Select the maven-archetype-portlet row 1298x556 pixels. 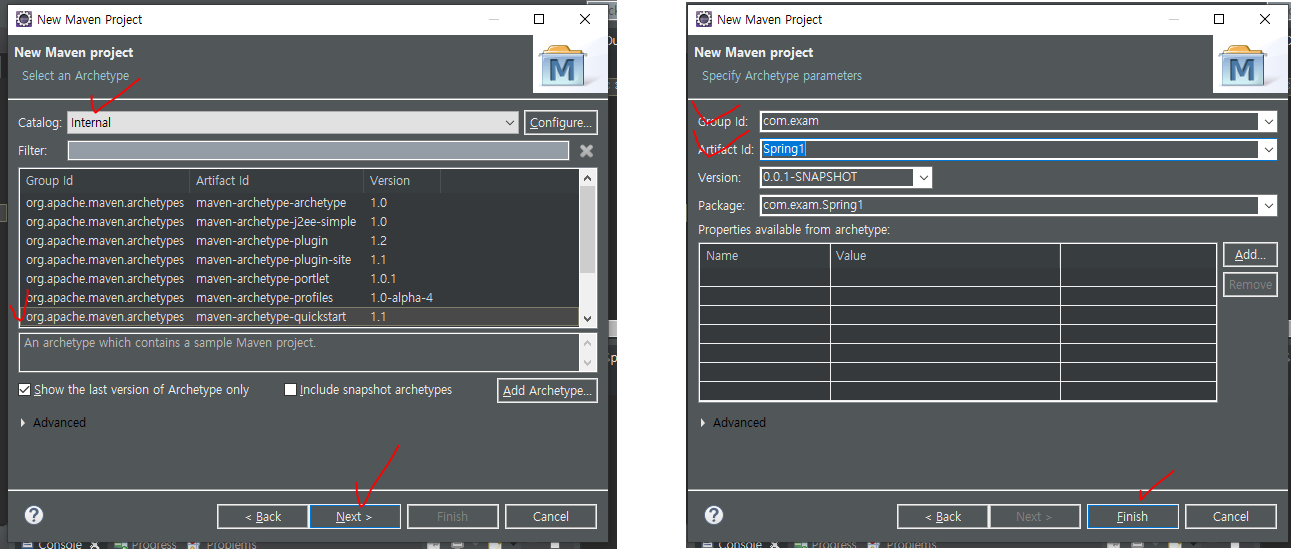point(299,279)
